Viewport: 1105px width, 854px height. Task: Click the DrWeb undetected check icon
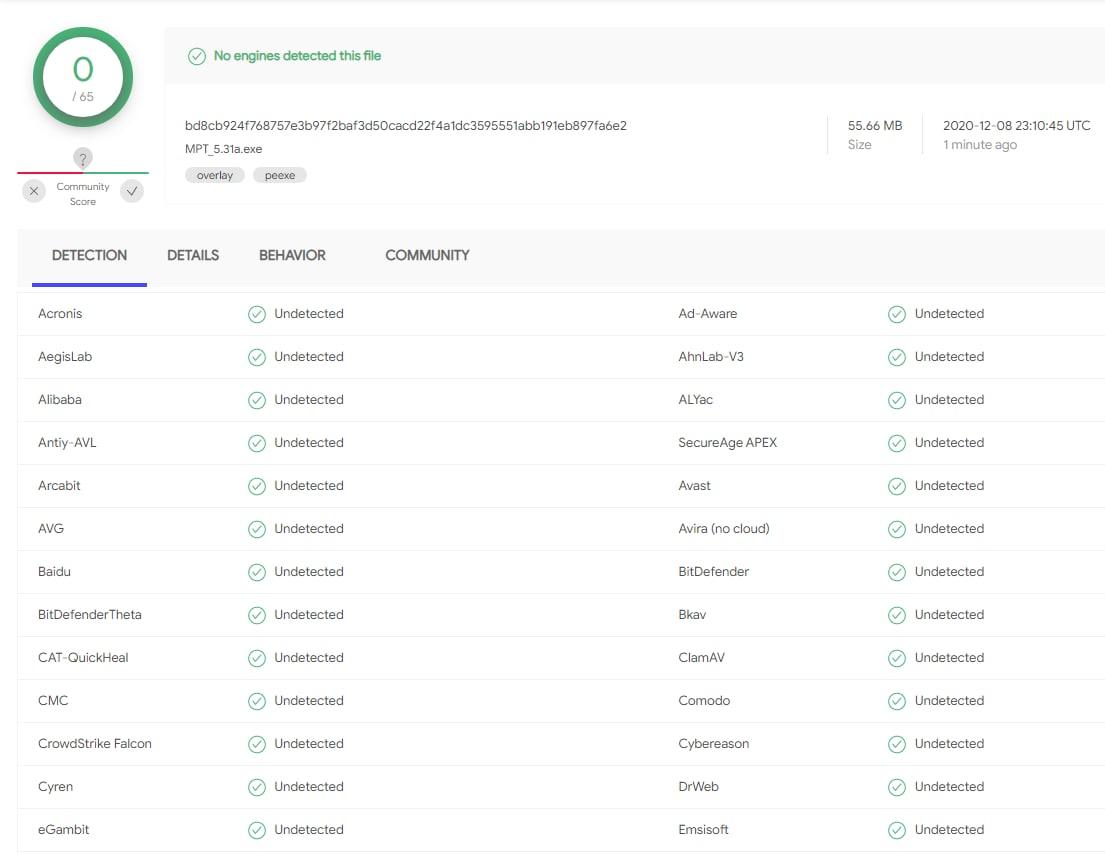[x=896, y=787]
